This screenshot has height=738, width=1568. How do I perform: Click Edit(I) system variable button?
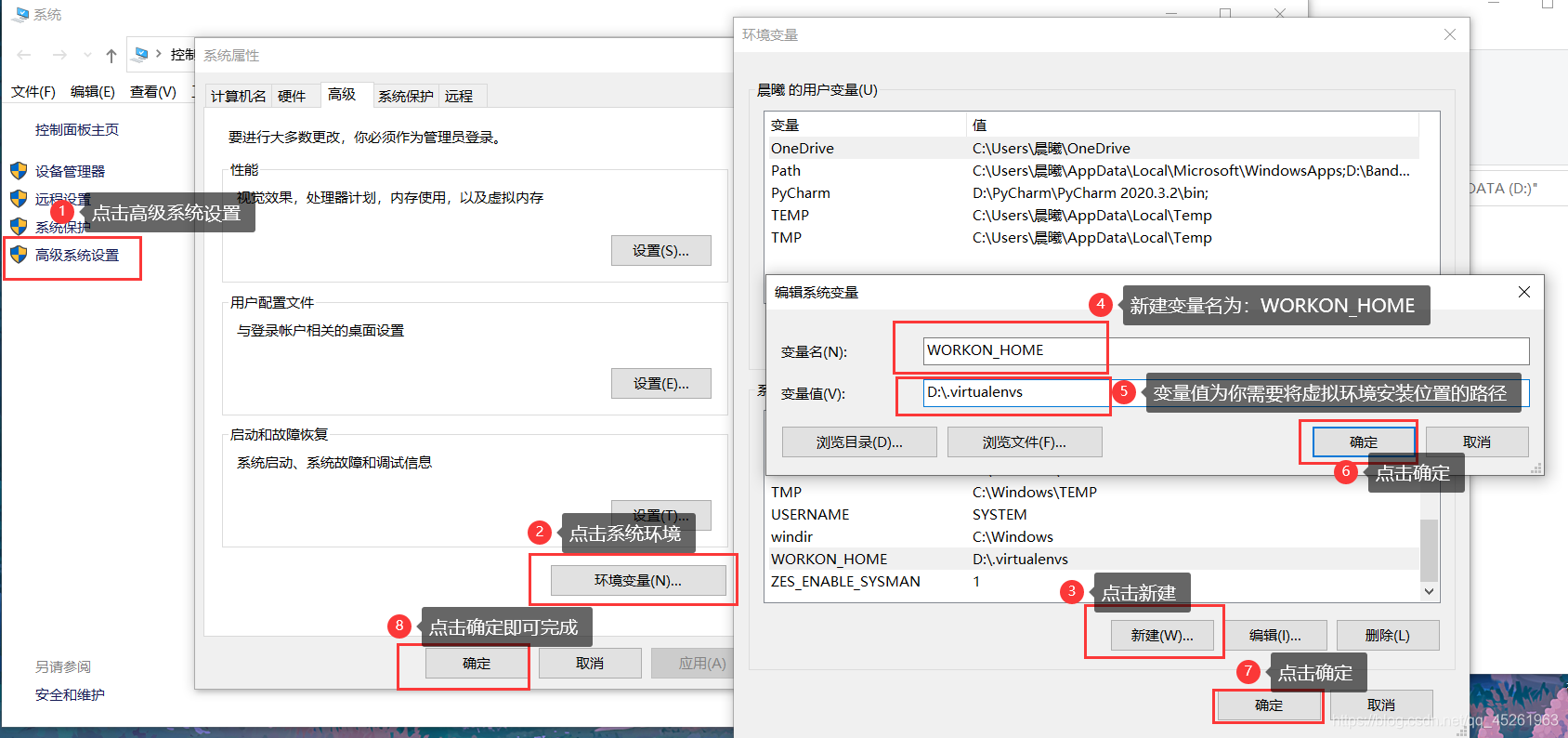point(1275,636)
